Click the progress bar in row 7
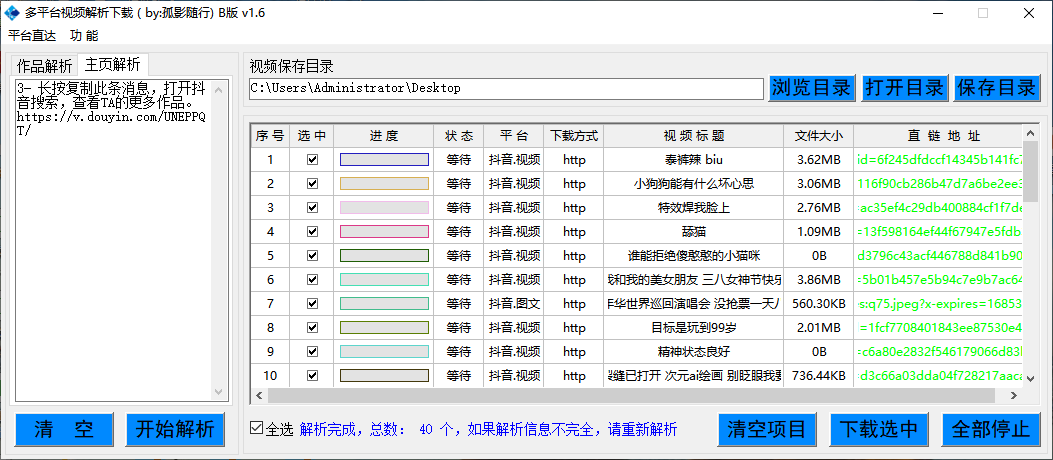This screenshot has width=1053, height=460. point(384,304)
